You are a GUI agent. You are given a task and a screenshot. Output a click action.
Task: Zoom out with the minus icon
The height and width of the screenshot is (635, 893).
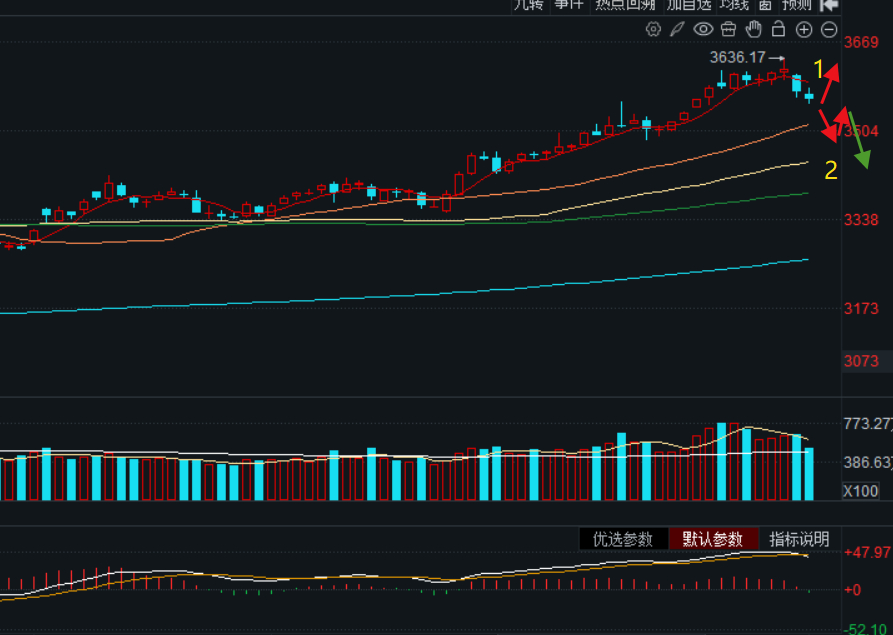pos(829,30)
